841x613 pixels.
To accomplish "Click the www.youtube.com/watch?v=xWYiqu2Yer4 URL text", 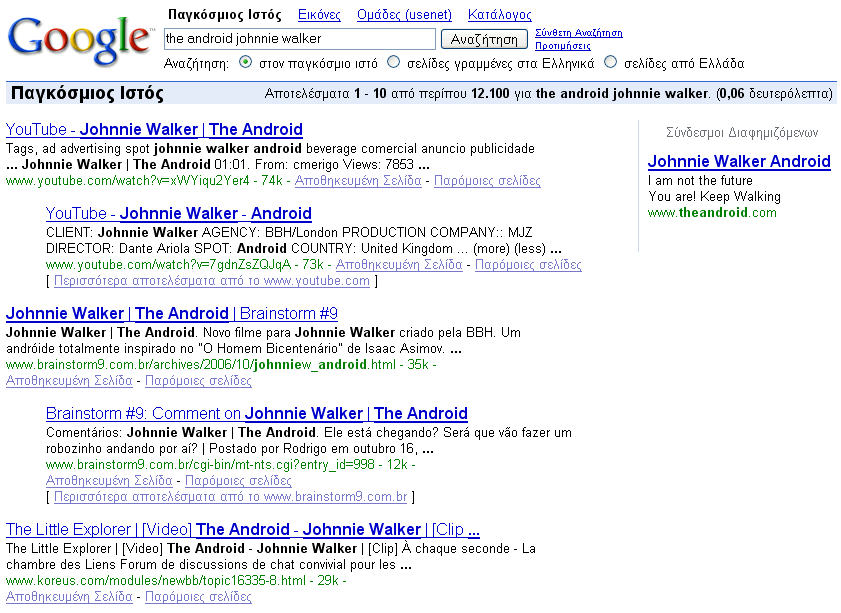I will [128, 181].
